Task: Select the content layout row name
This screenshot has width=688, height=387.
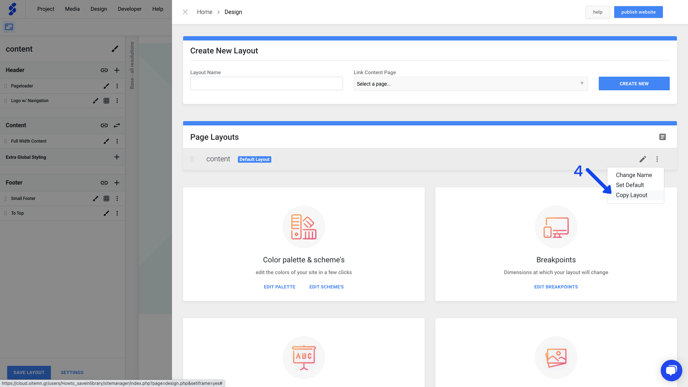Action: tap(218, 159)
